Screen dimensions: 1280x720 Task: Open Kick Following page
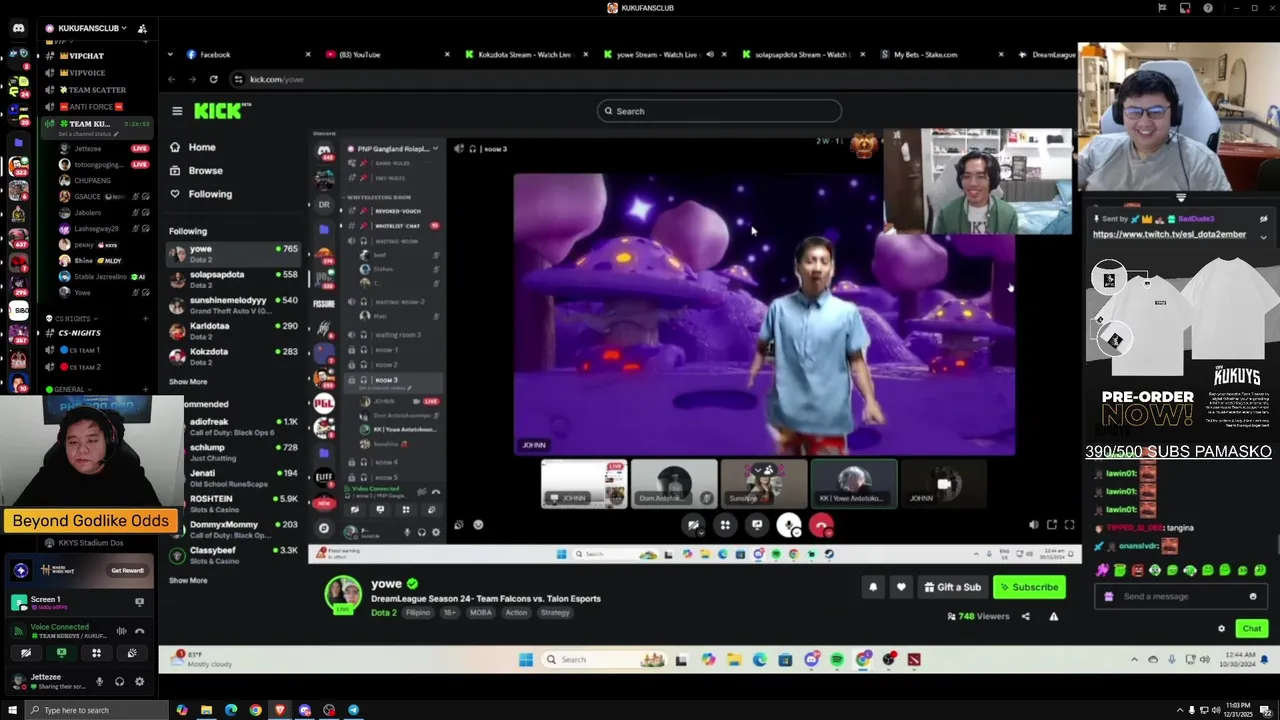click(x=201, y=194)
